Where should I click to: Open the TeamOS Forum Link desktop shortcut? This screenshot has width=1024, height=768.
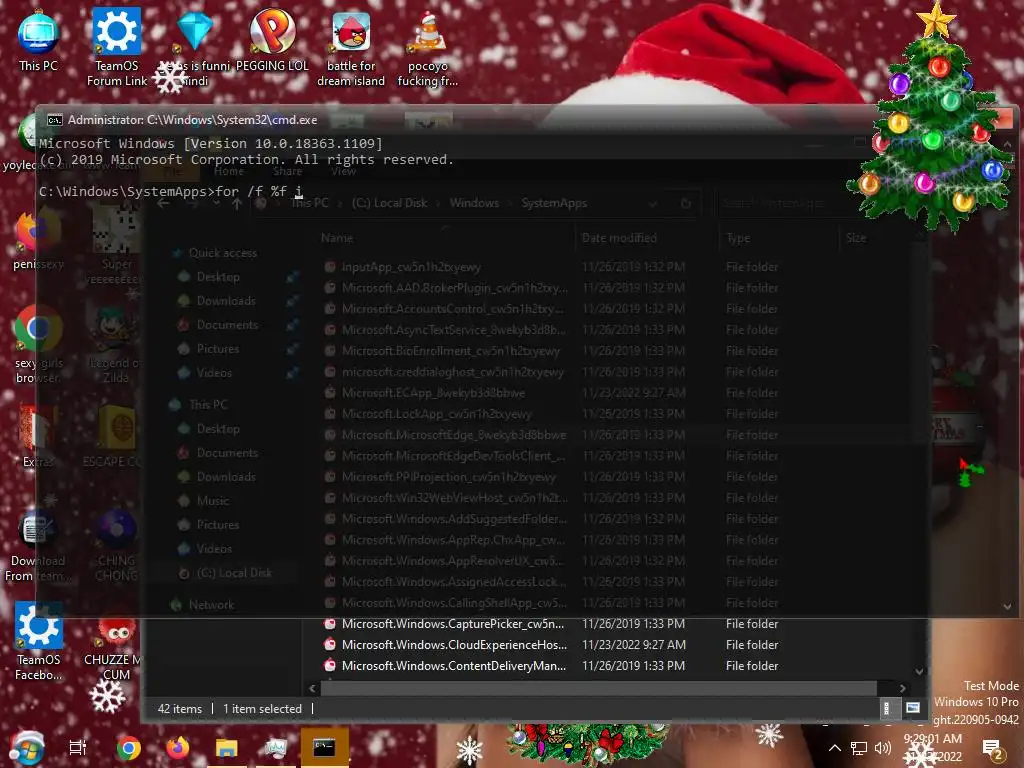point(116,47)
